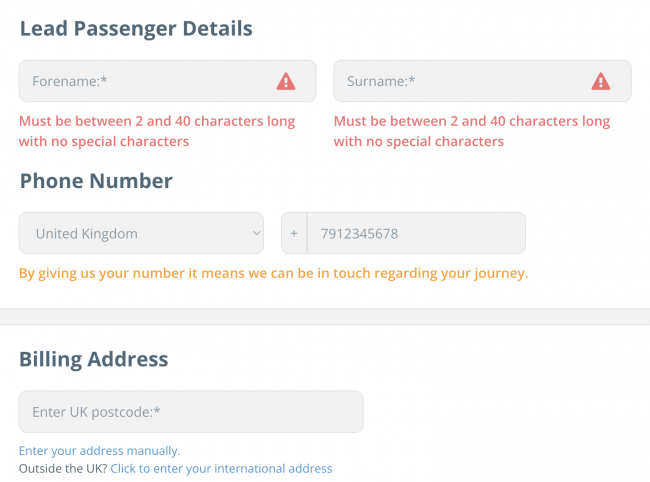Open the United Kingdom country dropdown

point(141,233)
